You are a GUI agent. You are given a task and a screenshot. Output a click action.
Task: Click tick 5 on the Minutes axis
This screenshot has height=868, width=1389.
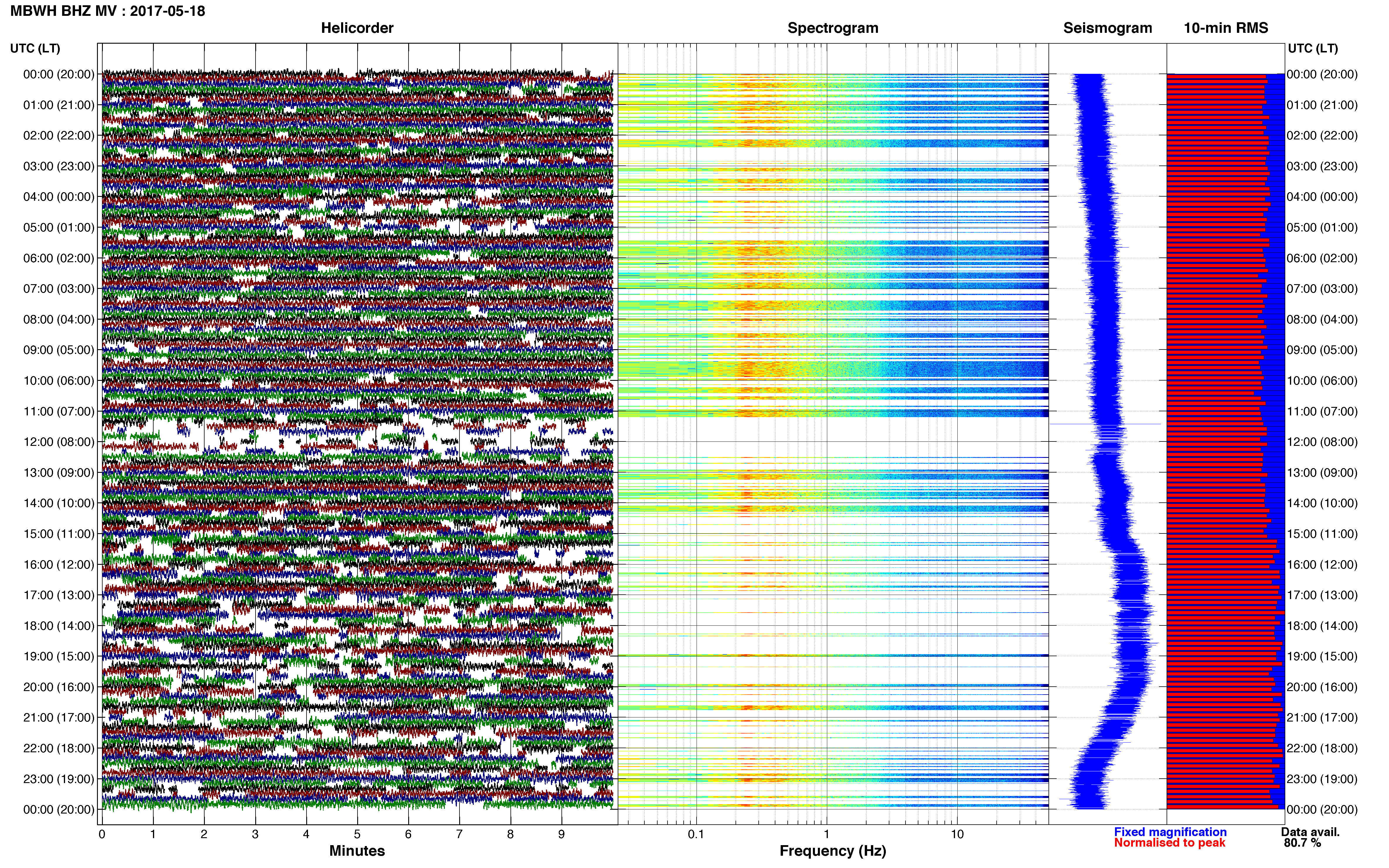tap(357, 835)
